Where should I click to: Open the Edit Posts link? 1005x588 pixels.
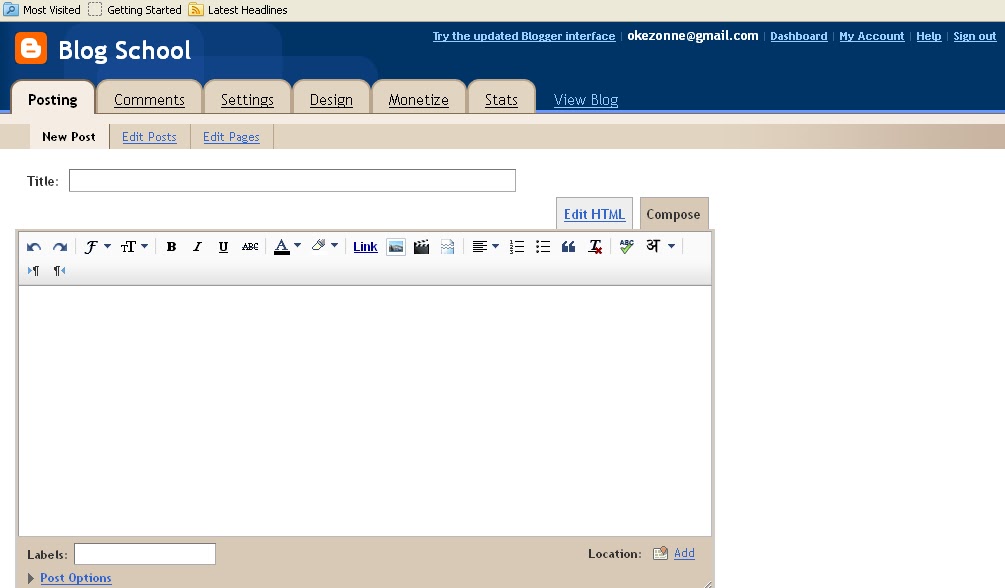point(149,137)
